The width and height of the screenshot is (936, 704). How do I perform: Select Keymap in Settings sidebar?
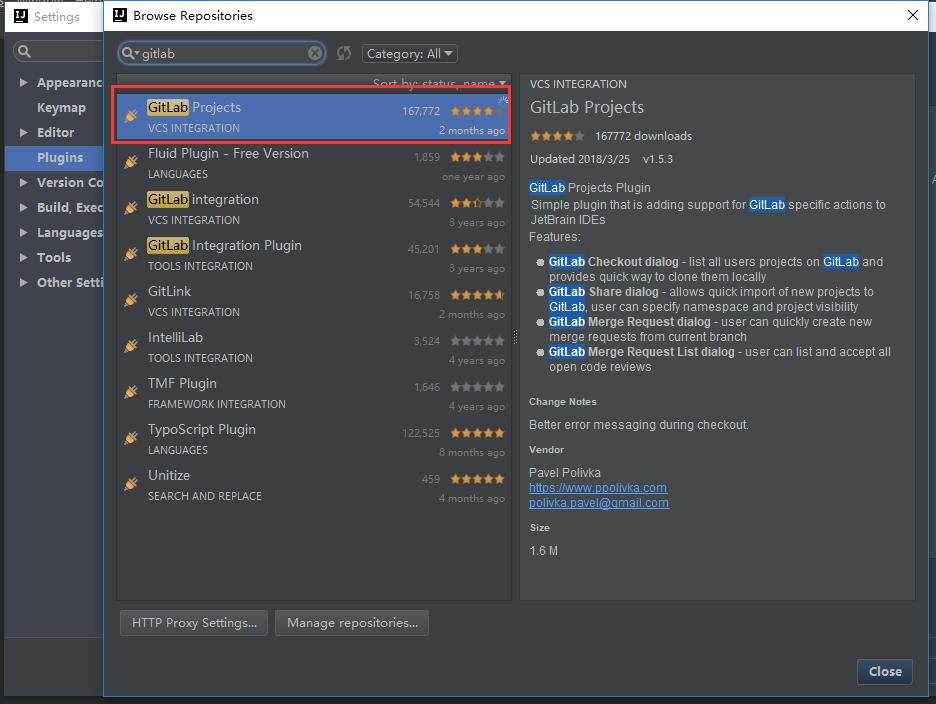coord(61,107)
